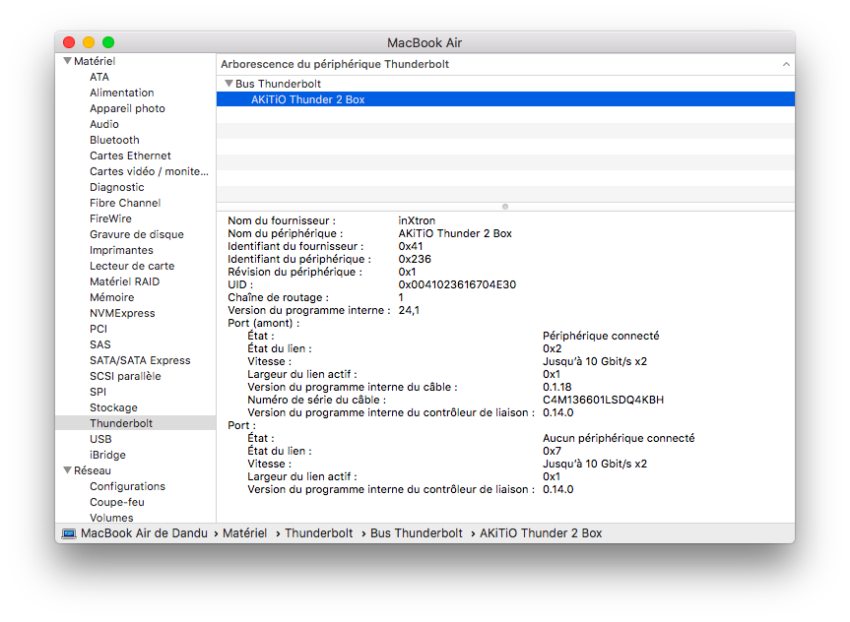Show Mémoire information
Image resolution: width=850 pixels, height=622 pixels.
point(112,297)
